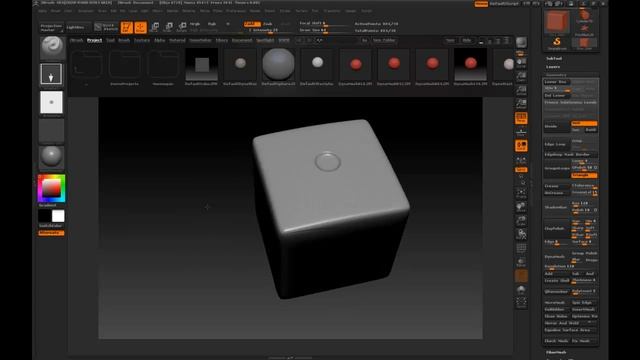
Task: Click the ZRemesher button
Action: [x=556, y=291]
